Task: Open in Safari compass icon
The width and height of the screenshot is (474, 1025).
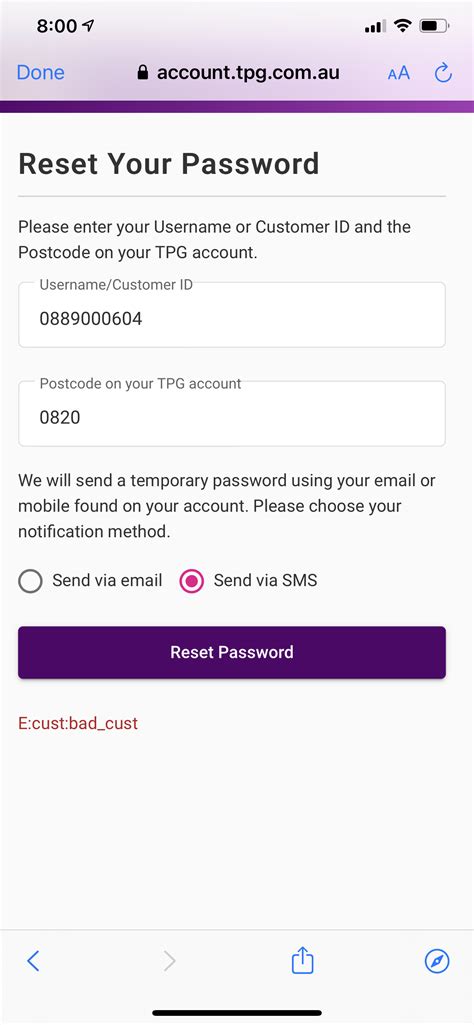Action: (x=437, y=961)
